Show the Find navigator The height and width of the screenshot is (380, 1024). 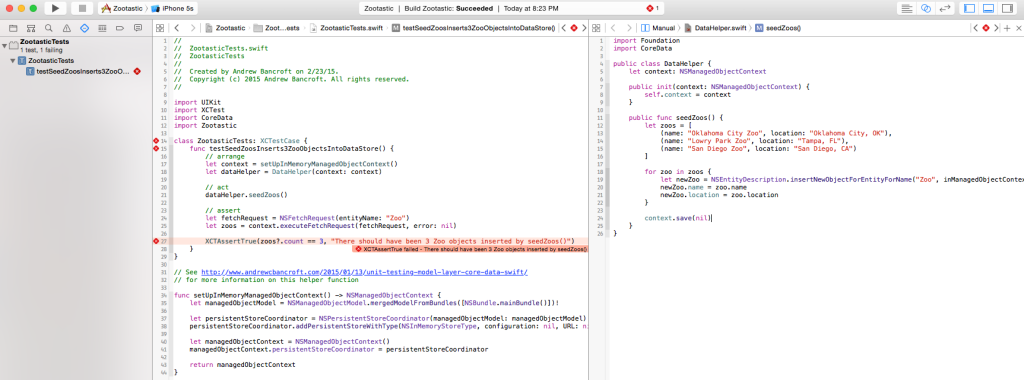click(x=48, y=28)
